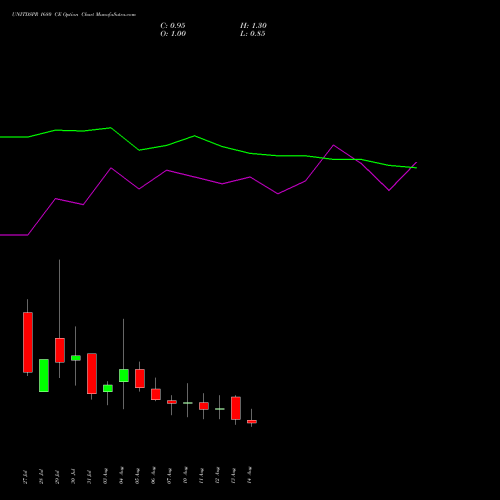The width and height of the screenshot is (500, 500).
Task: Select the green candle for 04 Aug
Action: pyautogui.click(x=124, y=375)
